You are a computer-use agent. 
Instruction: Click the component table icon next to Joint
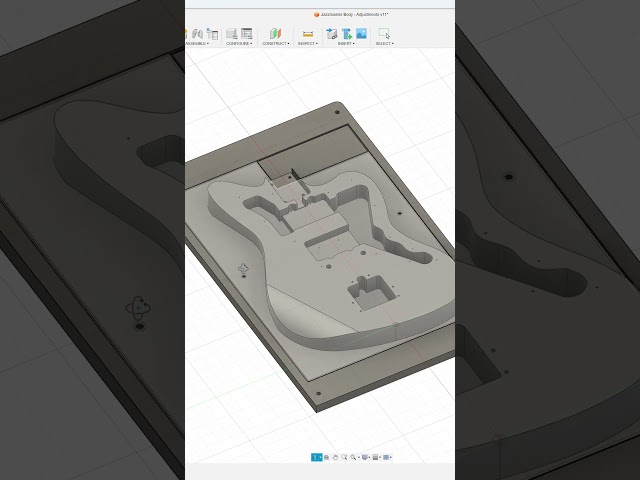[x=212, y=33]
